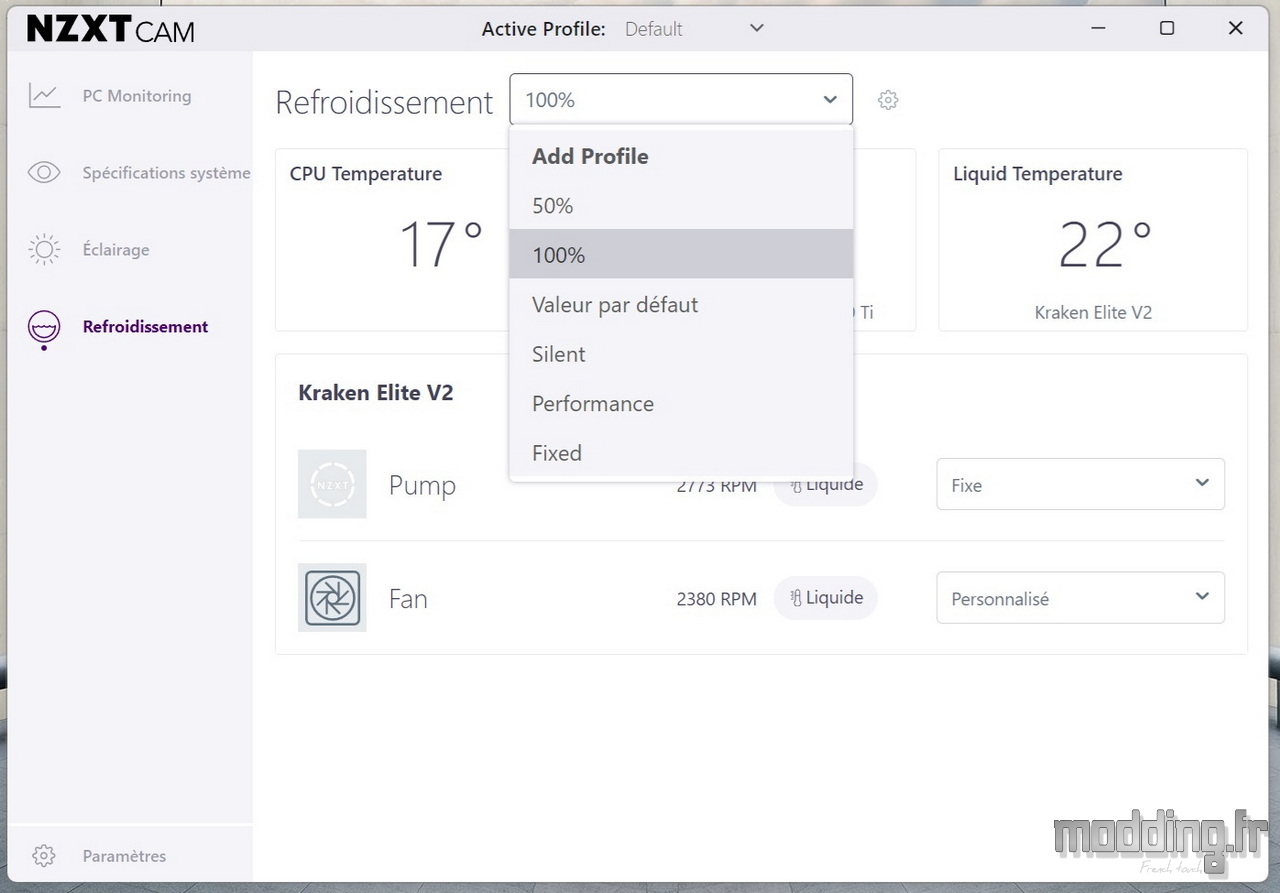Close the NZXT CAM window
This screenshot has height=893, width=1280.
1236,28
